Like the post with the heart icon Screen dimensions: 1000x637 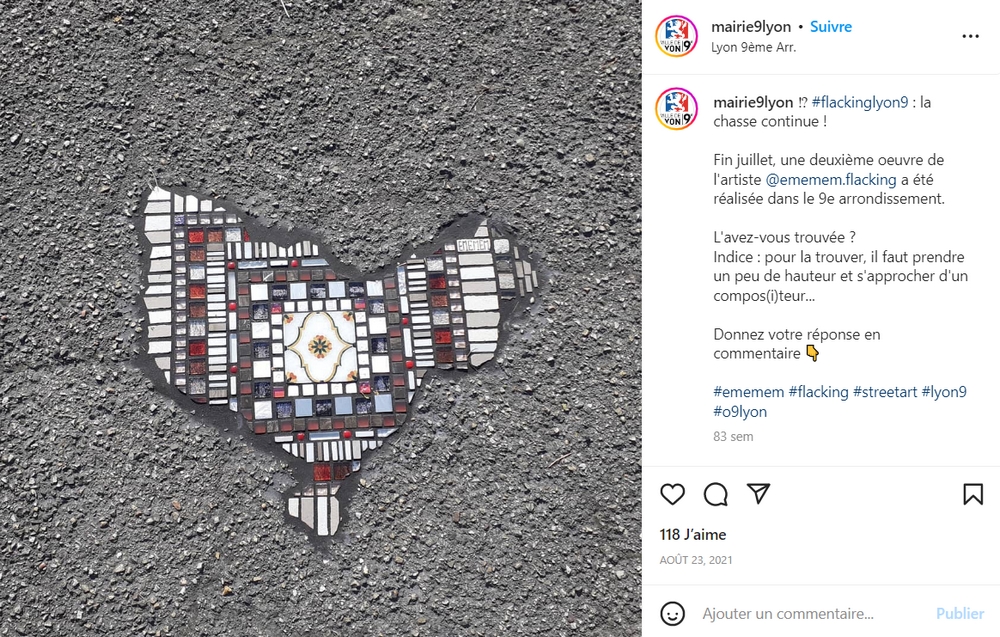[672, 494]
